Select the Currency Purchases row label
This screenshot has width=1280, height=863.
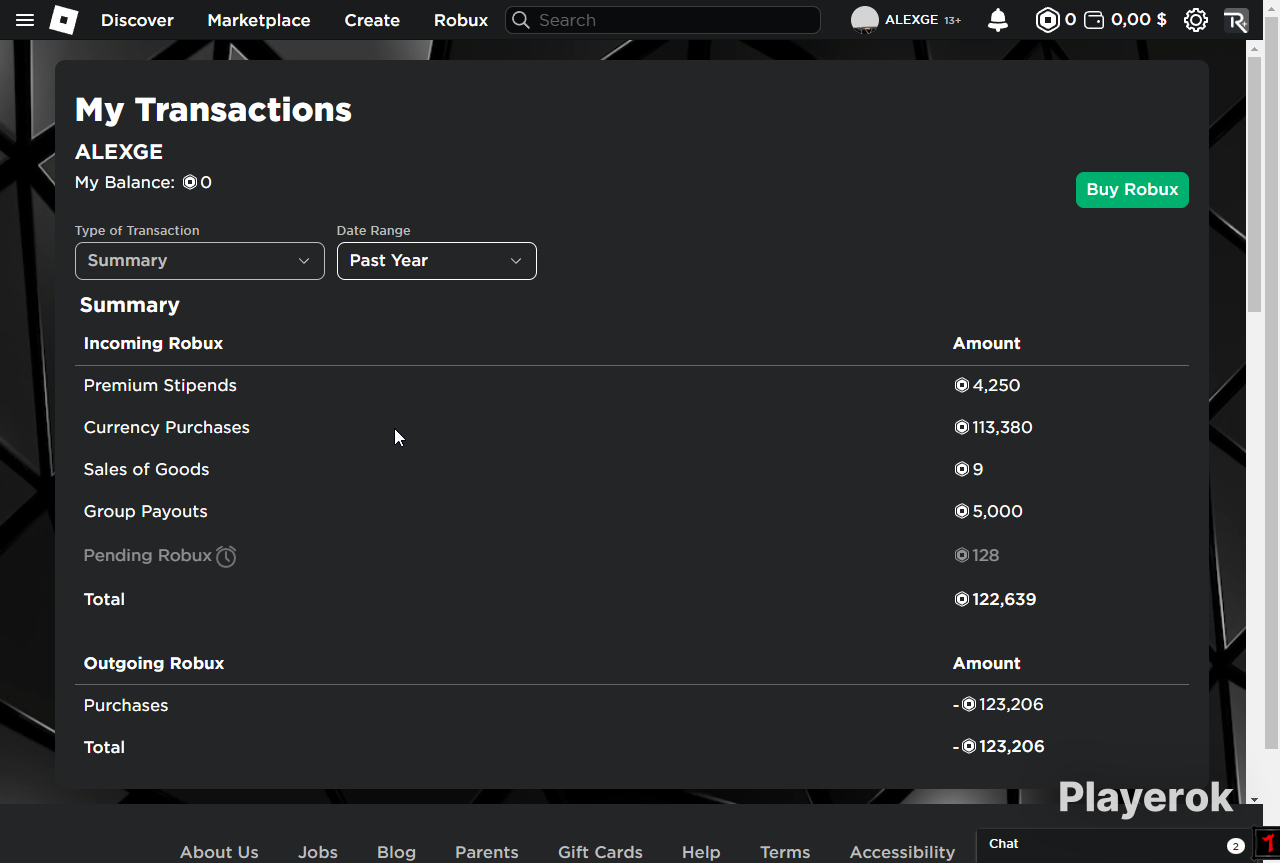(167, 428)
